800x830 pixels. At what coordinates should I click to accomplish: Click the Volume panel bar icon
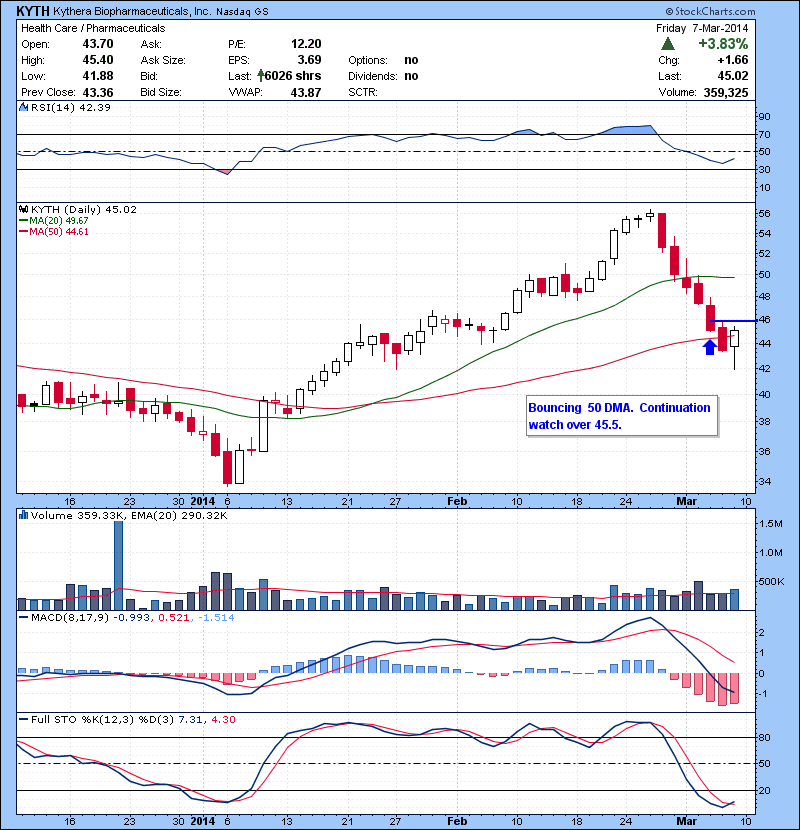[23, 515]
